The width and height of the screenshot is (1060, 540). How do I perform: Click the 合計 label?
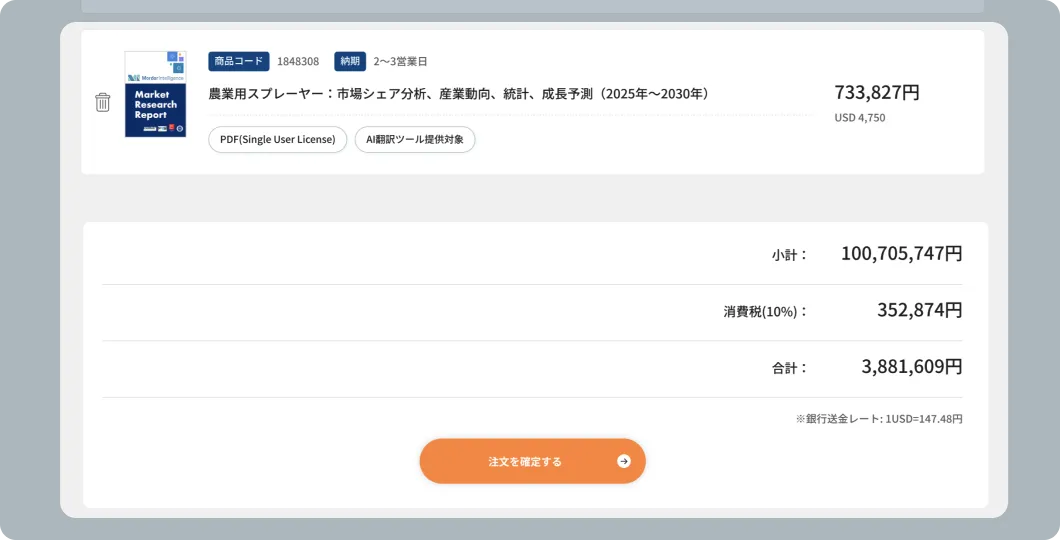[790, 368]
